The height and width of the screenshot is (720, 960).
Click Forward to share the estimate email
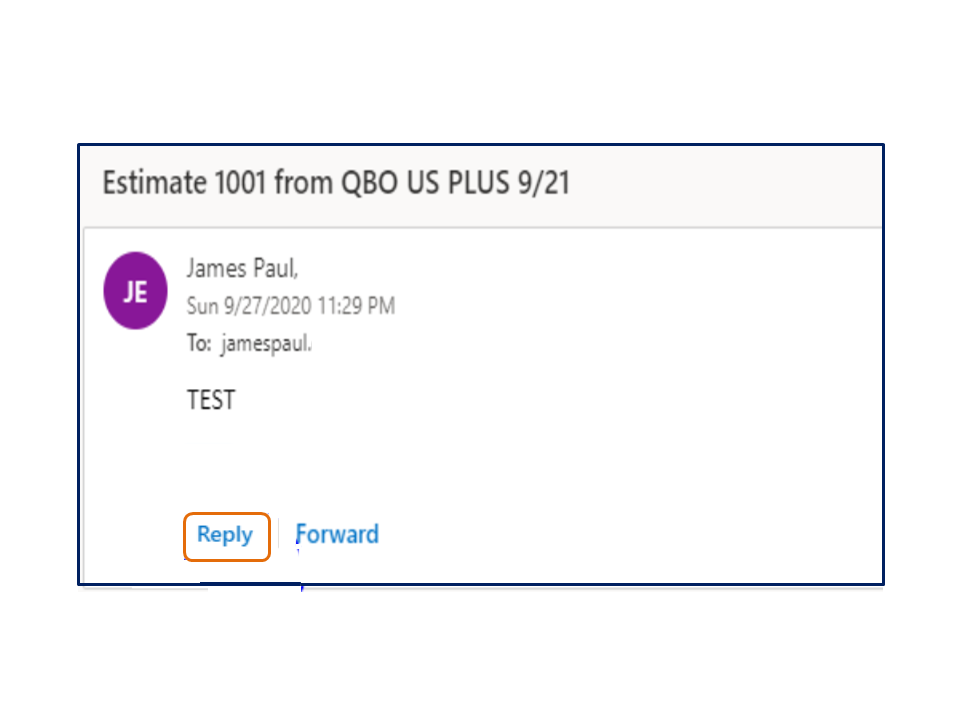point(337,534)
